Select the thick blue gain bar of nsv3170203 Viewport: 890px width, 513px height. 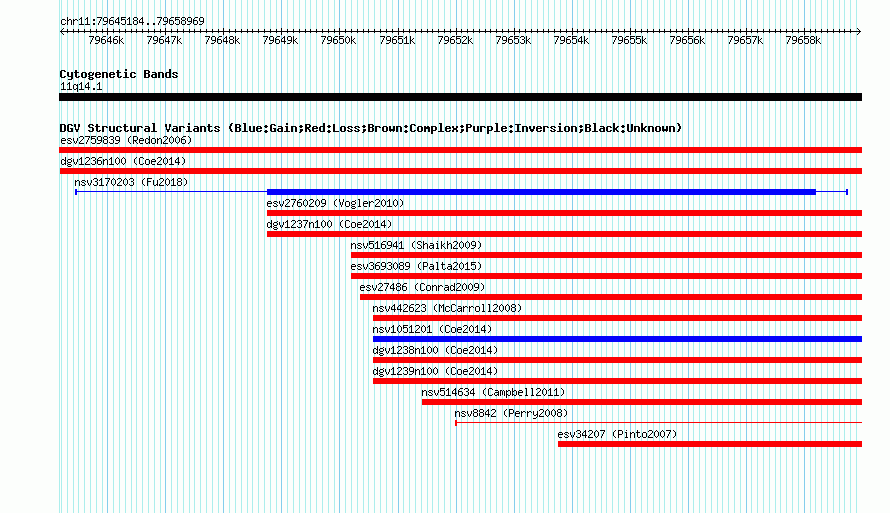(541, 192)
